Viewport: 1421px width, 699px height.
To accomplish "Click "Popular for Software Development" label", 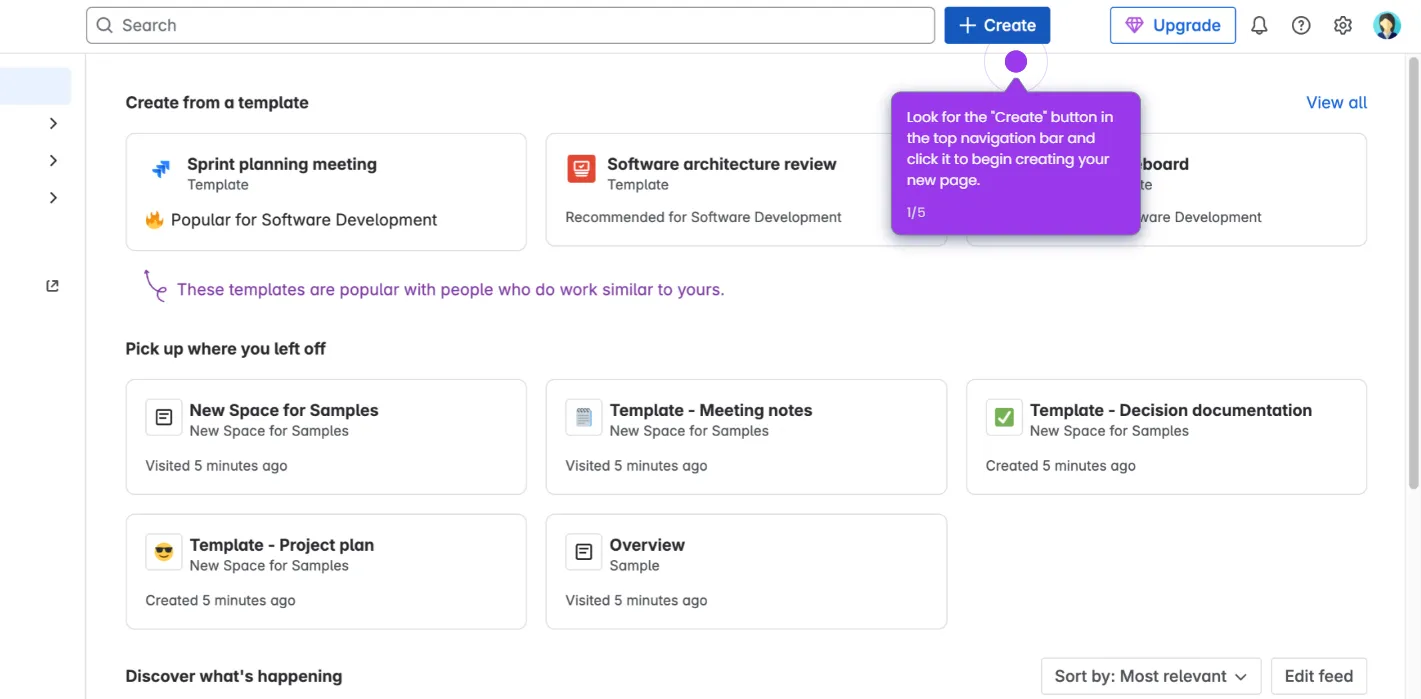I will pyautogui.click(x=304, y=220).
